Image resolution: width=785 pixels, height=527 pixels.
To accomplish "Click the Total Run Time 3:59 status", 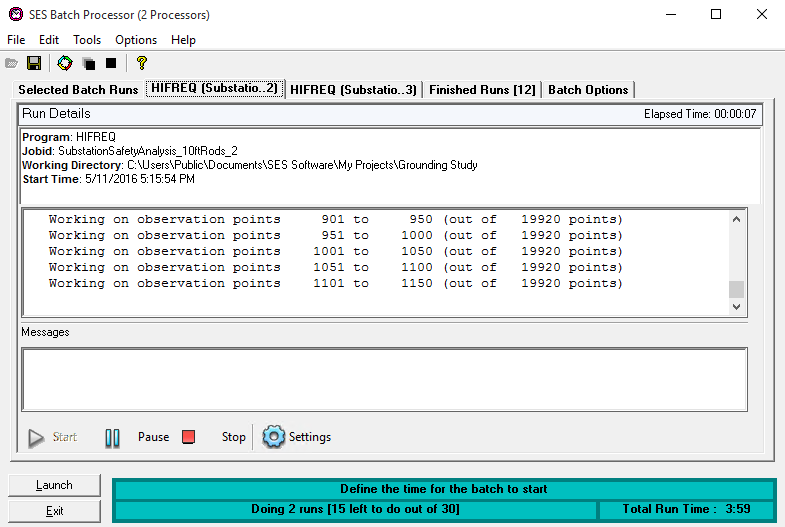I will [686, 509].
